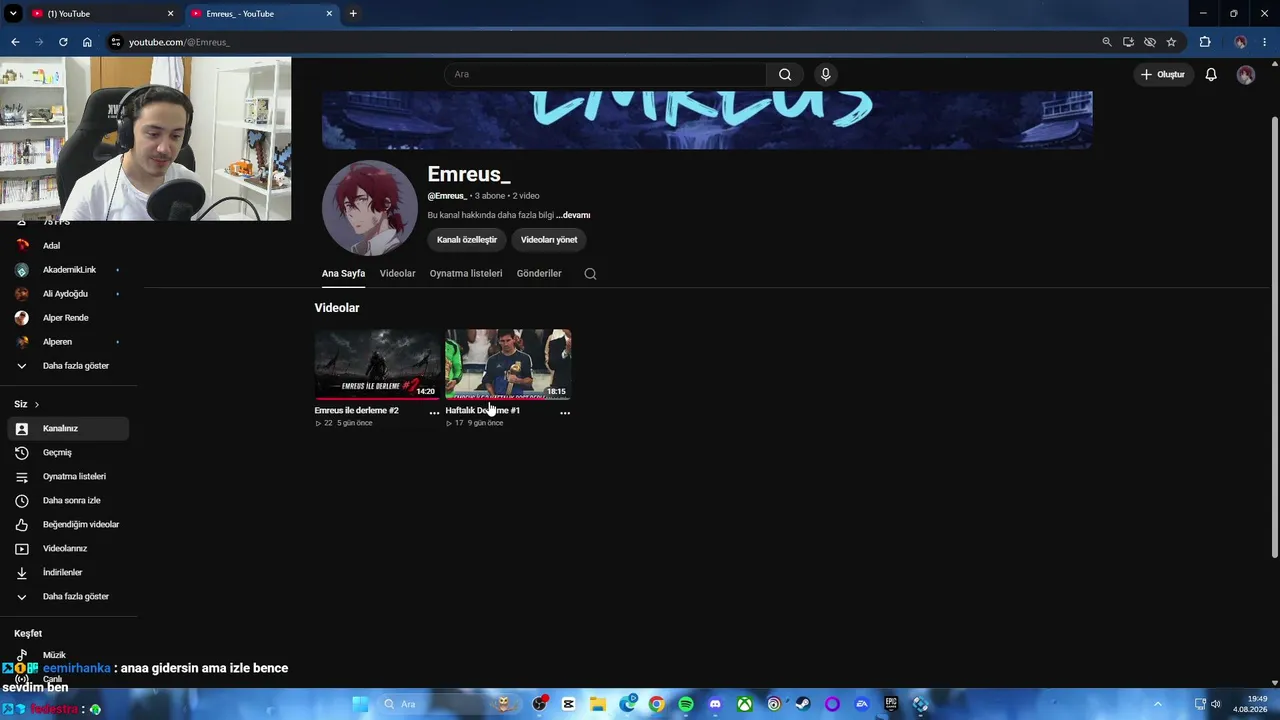Focus the YouTube 'Ara' search field
This screenshot has width=1280, height=720.
605,74
